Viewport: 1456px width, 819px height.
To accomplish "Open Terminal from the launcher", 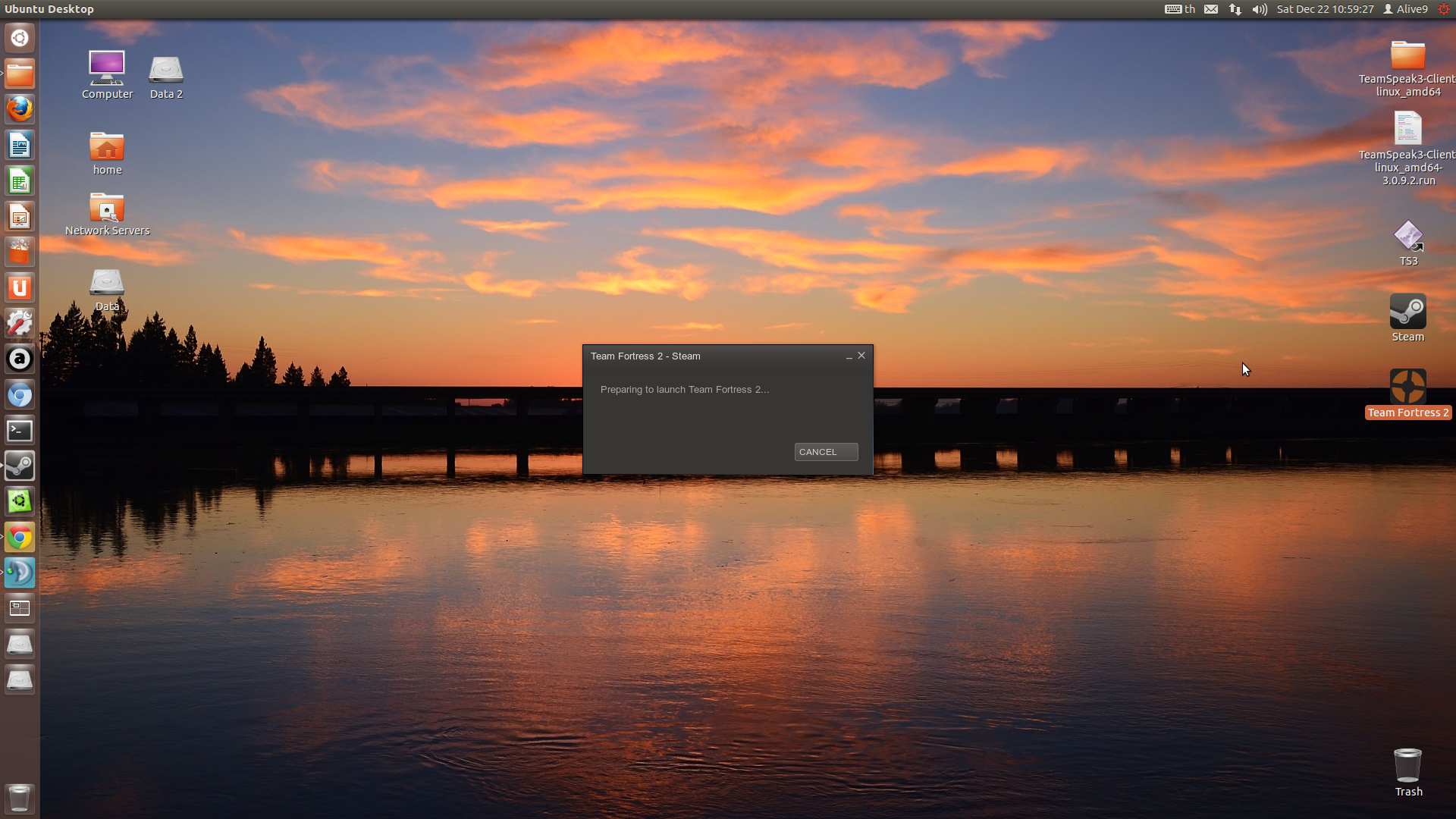I will tap(20, 431).
